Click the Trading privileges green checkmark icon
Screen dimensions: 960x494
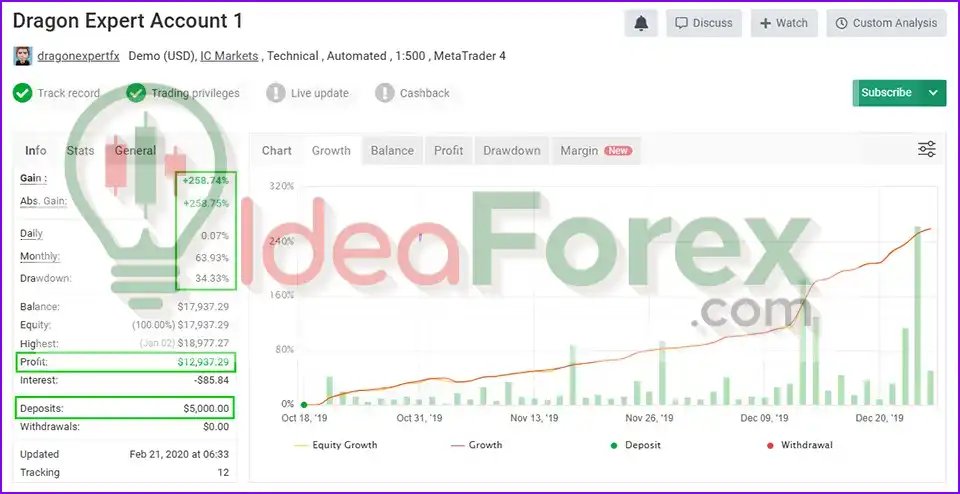pos(136,93)
